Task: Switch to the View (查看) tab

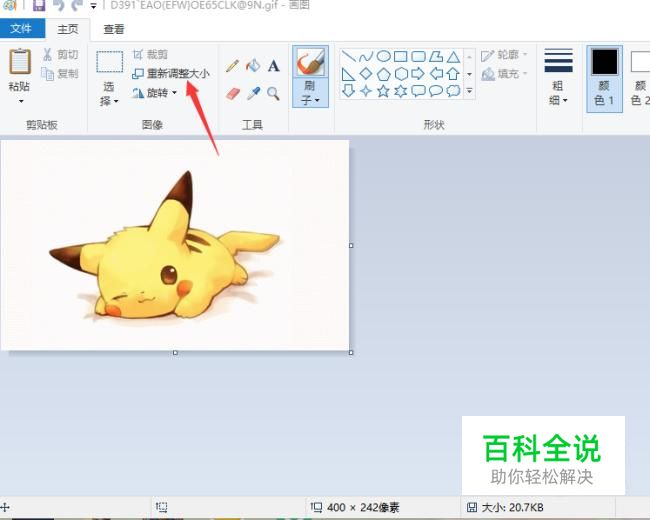Action: pos(114,29)
